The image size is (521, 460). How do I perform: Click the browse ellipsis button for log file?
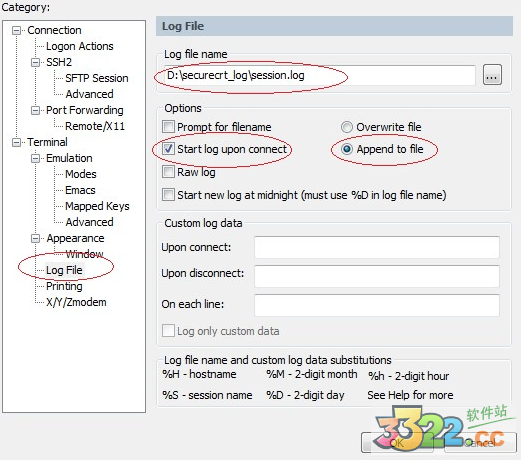492,75
